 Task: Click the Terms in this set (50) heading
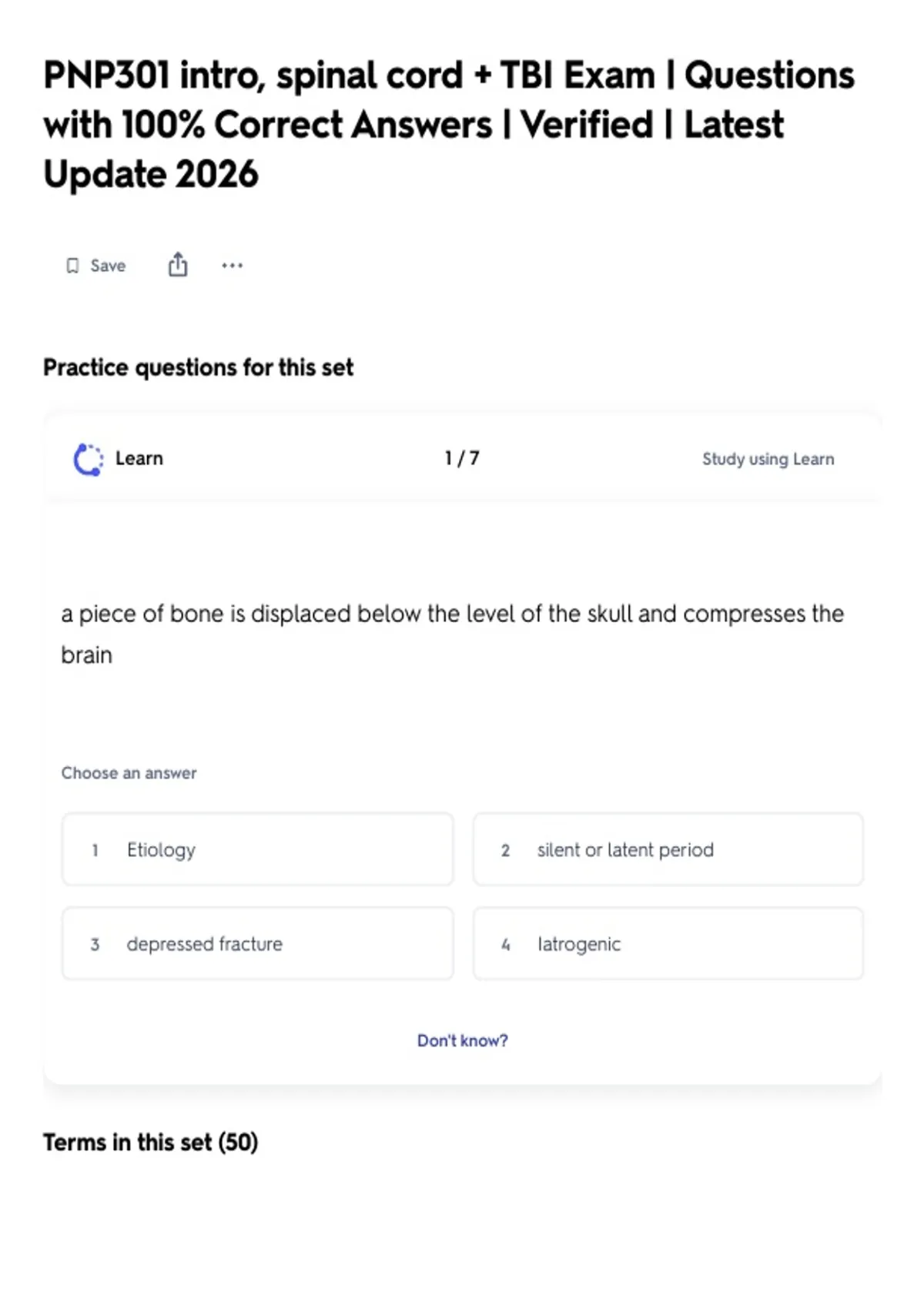pyautogui.click(x=150, y=1142)
